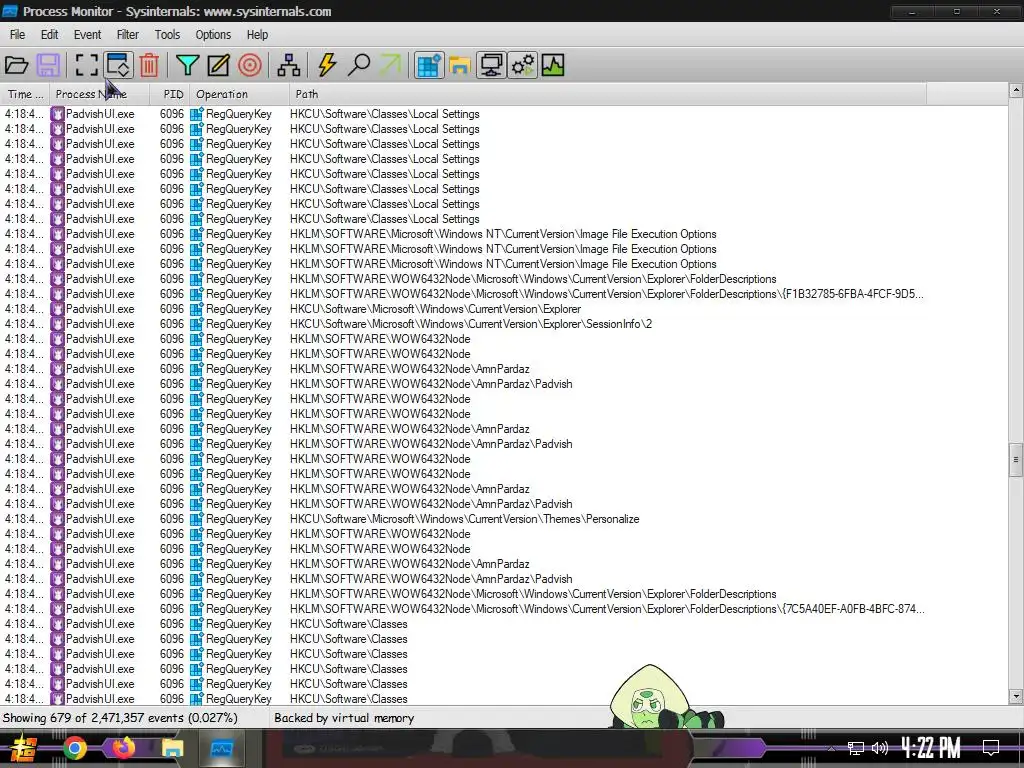Click the scrollbar down arrow
The height and width of the screenshot is (768, 1024).
[x=1016, y=697]
